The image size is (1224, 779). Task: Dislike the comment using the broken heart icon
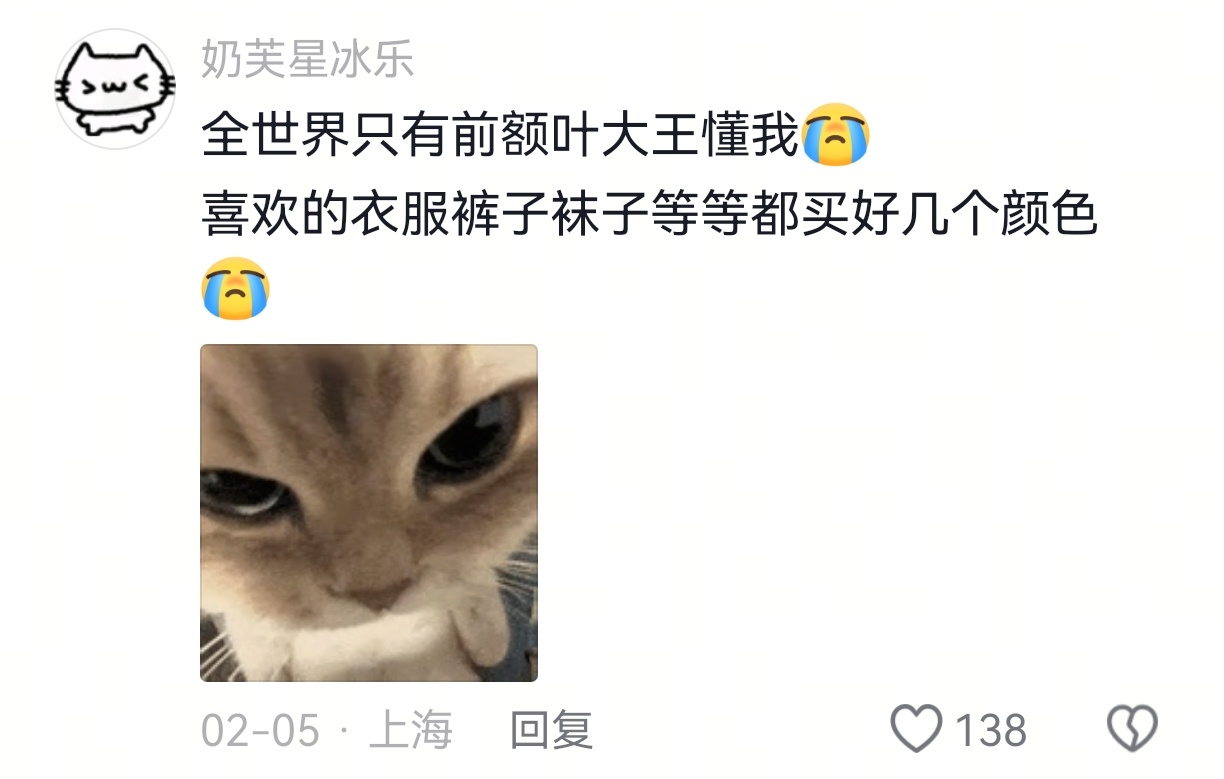tap(1132, 729)
